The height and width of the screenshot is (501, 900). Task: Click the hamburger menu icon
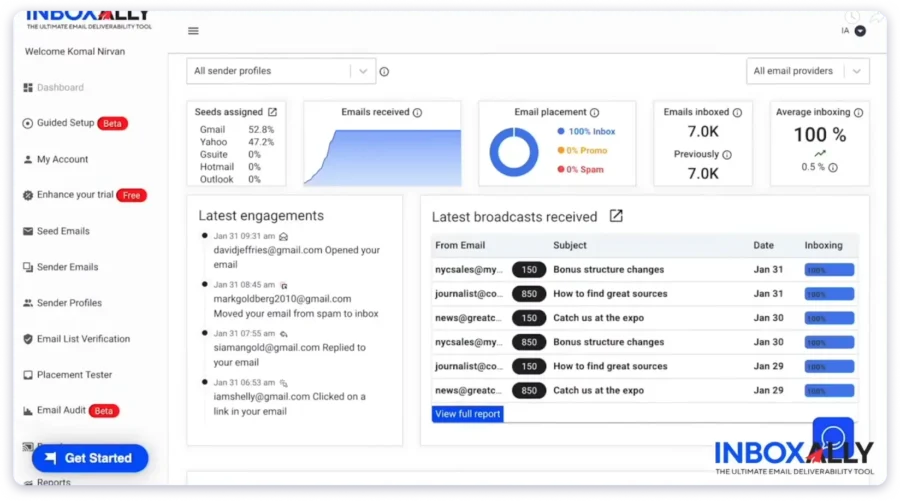click(193, 31)
